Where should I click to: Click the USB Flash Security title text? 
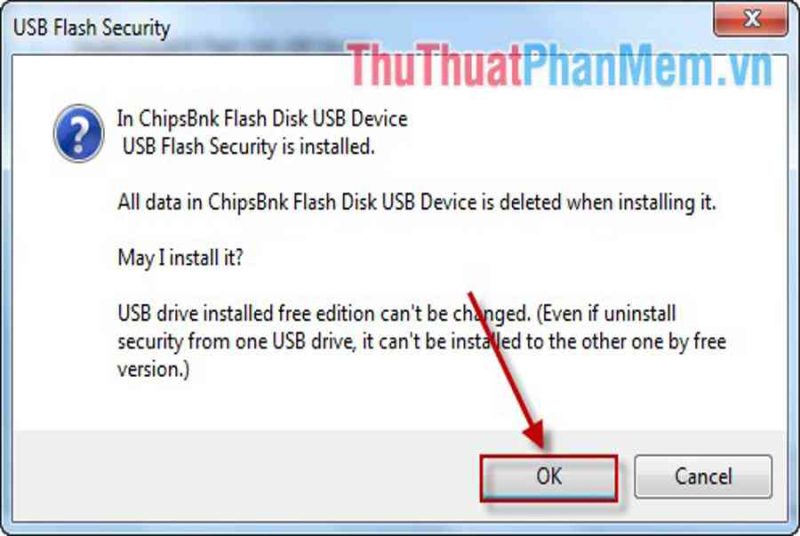(x=92, y=28)
